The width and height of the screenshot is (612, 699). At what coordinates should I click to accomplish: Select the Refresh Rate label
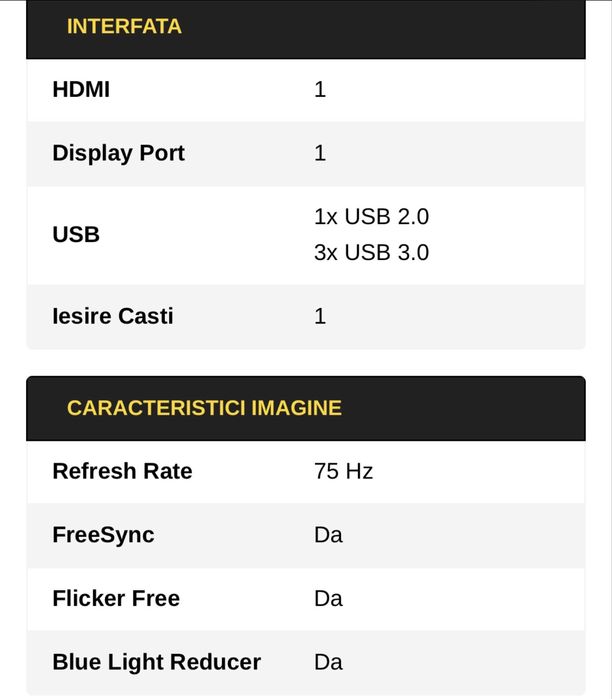pyautogui.click(x=122, y=472)
